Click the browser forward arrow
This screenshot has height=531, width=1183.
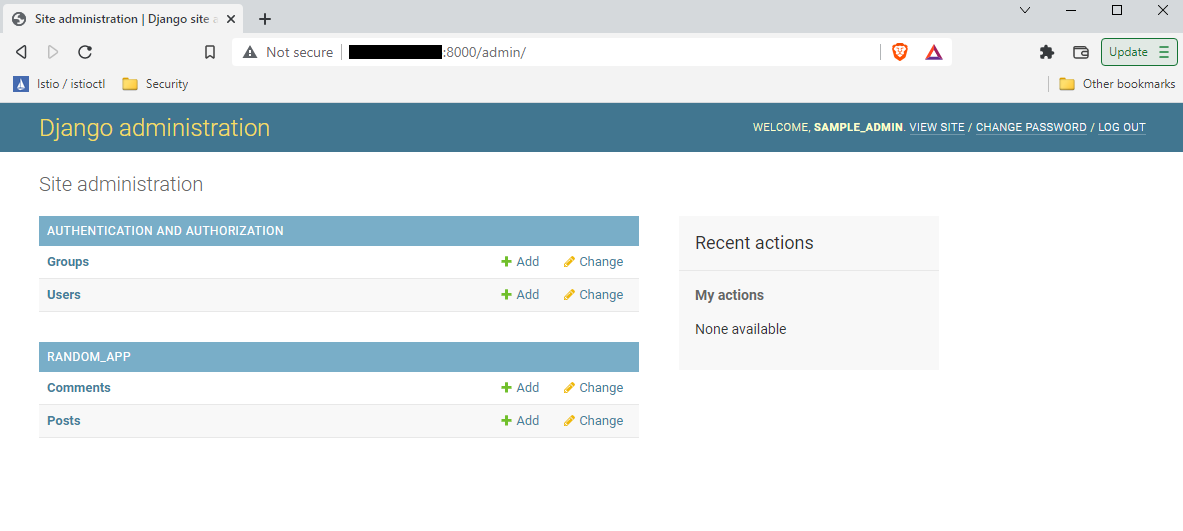pyautogui.click(x=53, y=52)
